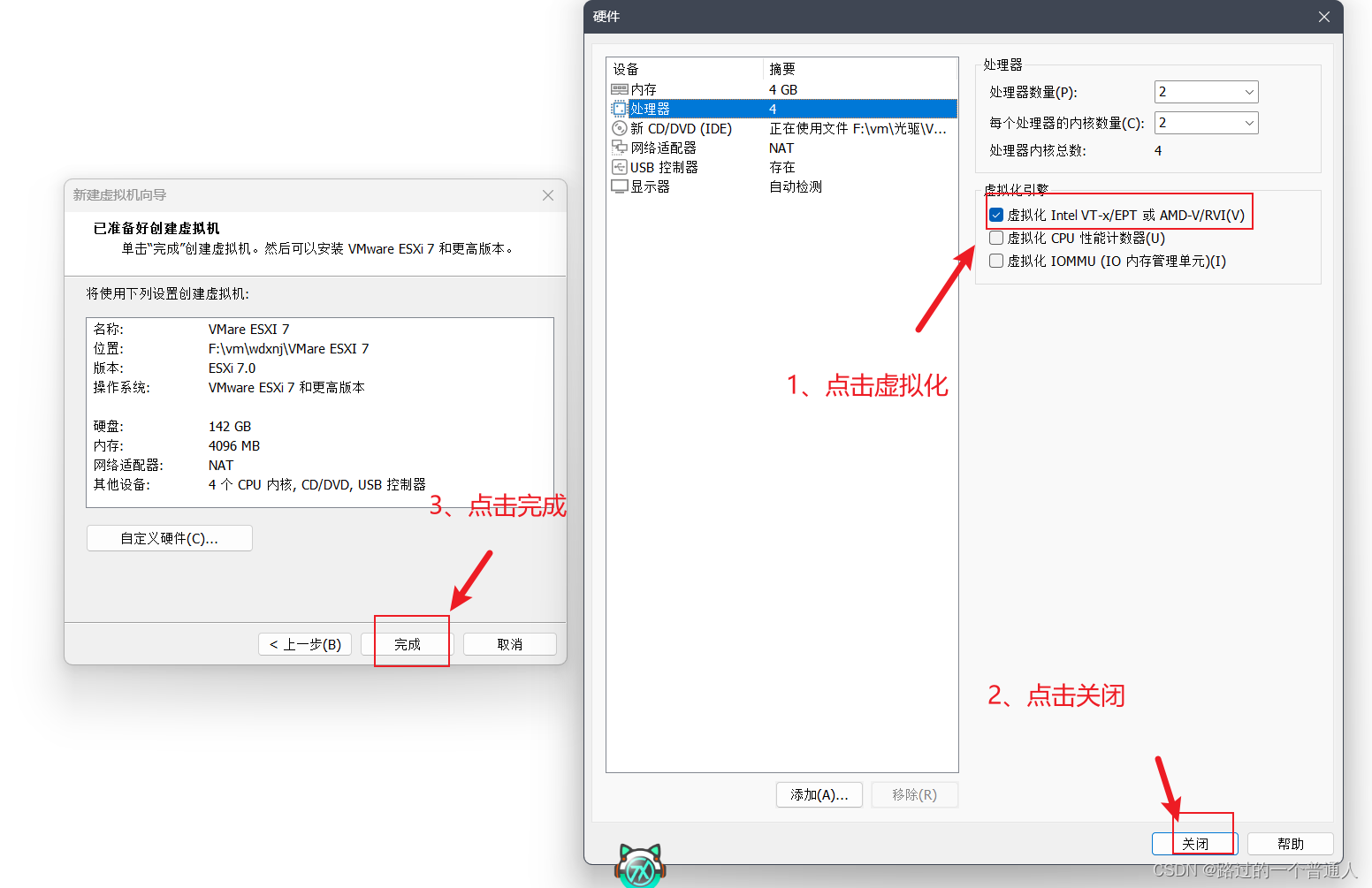
Task: Click the USB controller icon in device list
Action: 620,167
